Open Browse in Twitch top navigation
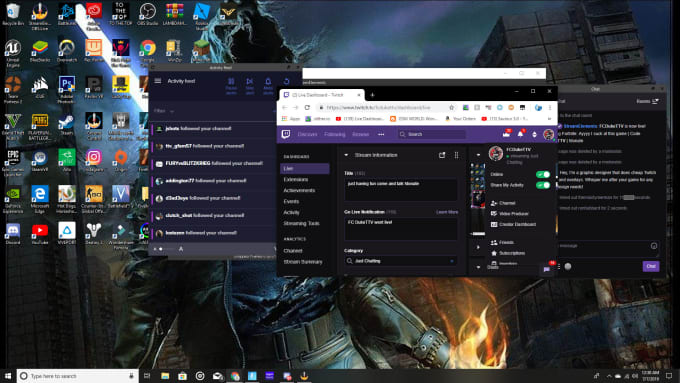The image size is (680, 383). (x=360, y=134)
